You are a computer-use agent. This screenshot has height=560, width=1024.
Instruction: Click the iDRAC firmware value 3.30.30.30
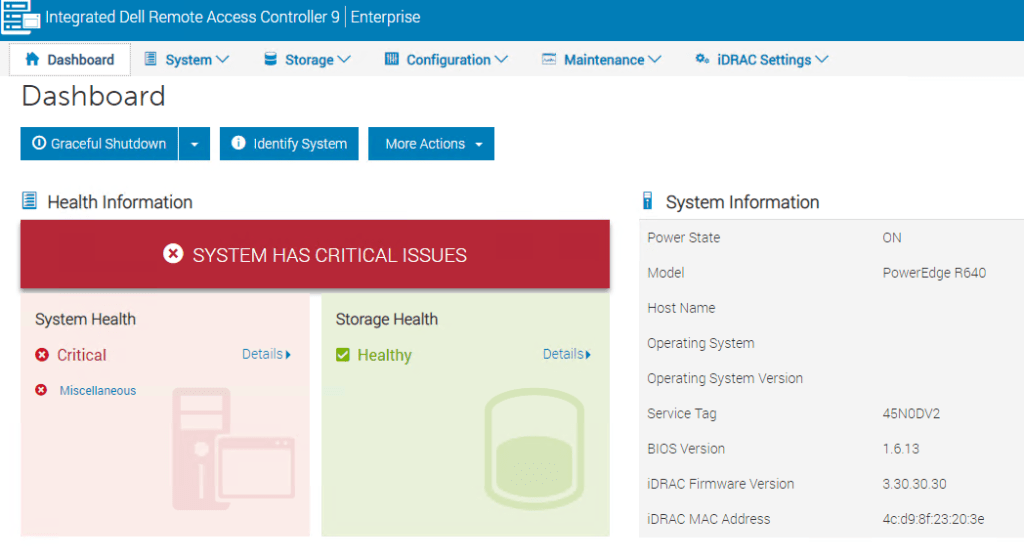click(x=914, y=484)
